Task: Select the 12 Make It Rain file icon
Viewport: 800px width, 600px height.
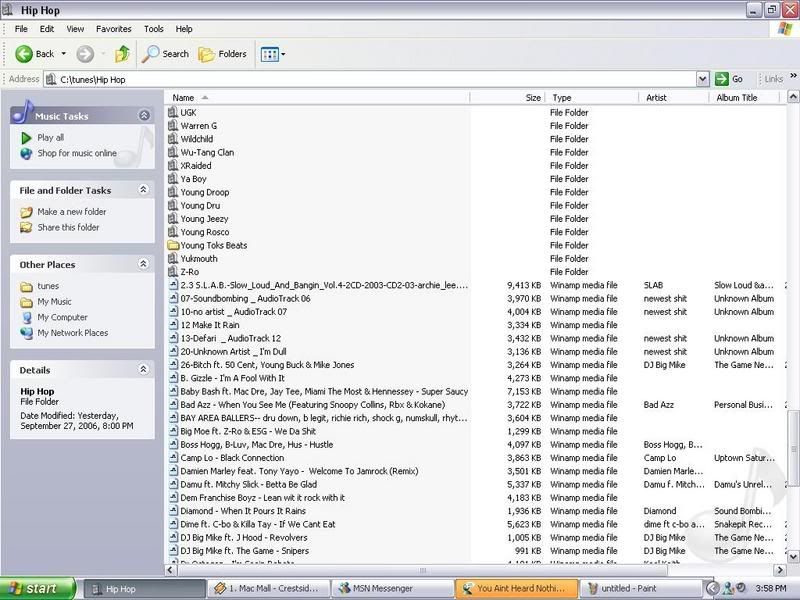Action: click(x=173, y=325)
